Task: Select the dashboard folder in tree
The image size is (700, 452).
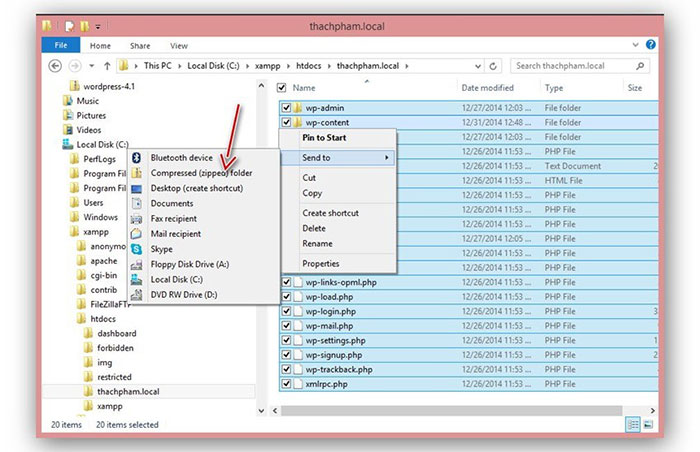Action: (117, 334)
